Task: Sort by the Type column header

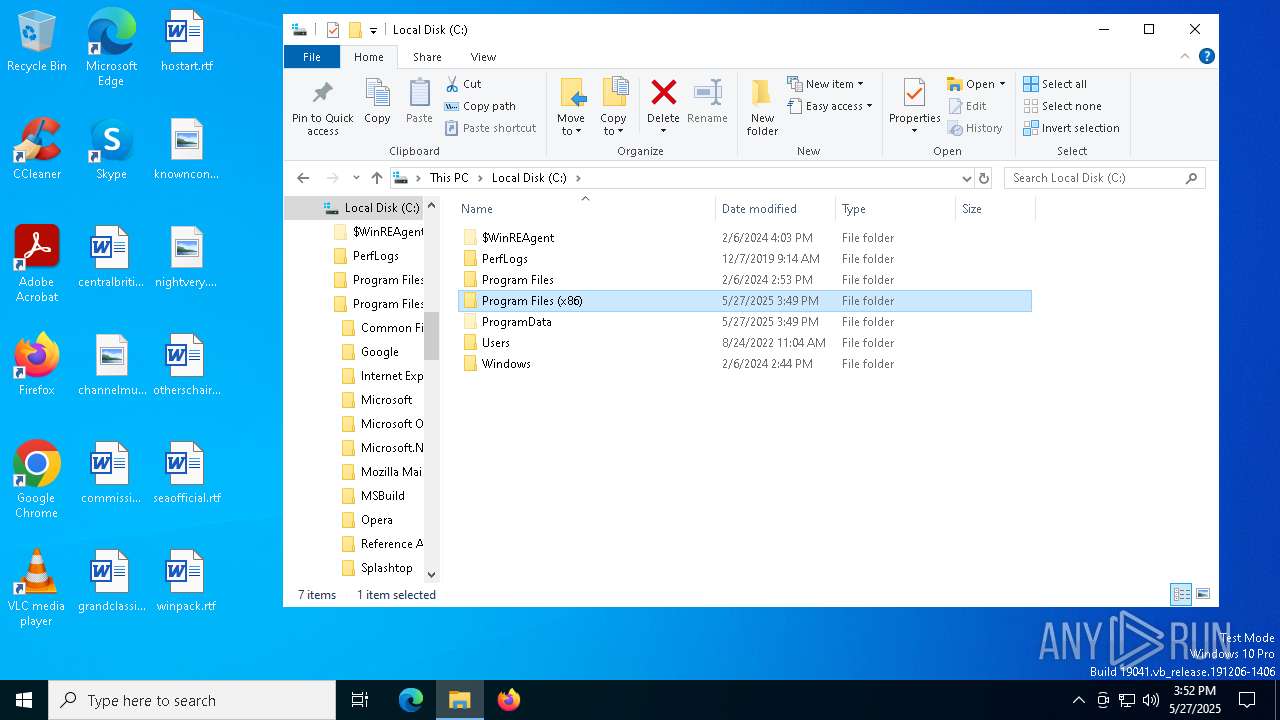Action: tap(896, 209)
